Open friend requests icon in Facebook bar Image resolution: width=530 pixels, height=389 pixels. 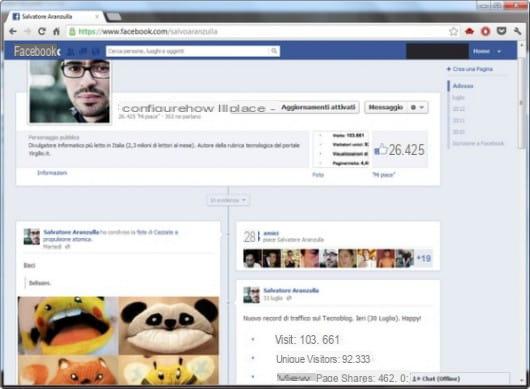pos(71,51)
